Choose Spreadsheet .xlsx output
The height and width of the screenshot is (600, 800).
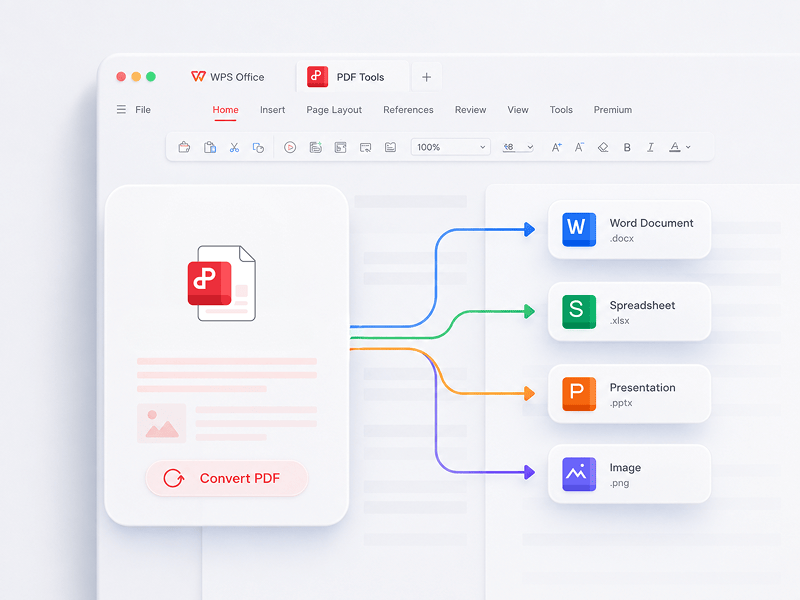click(x=629, y=312)
